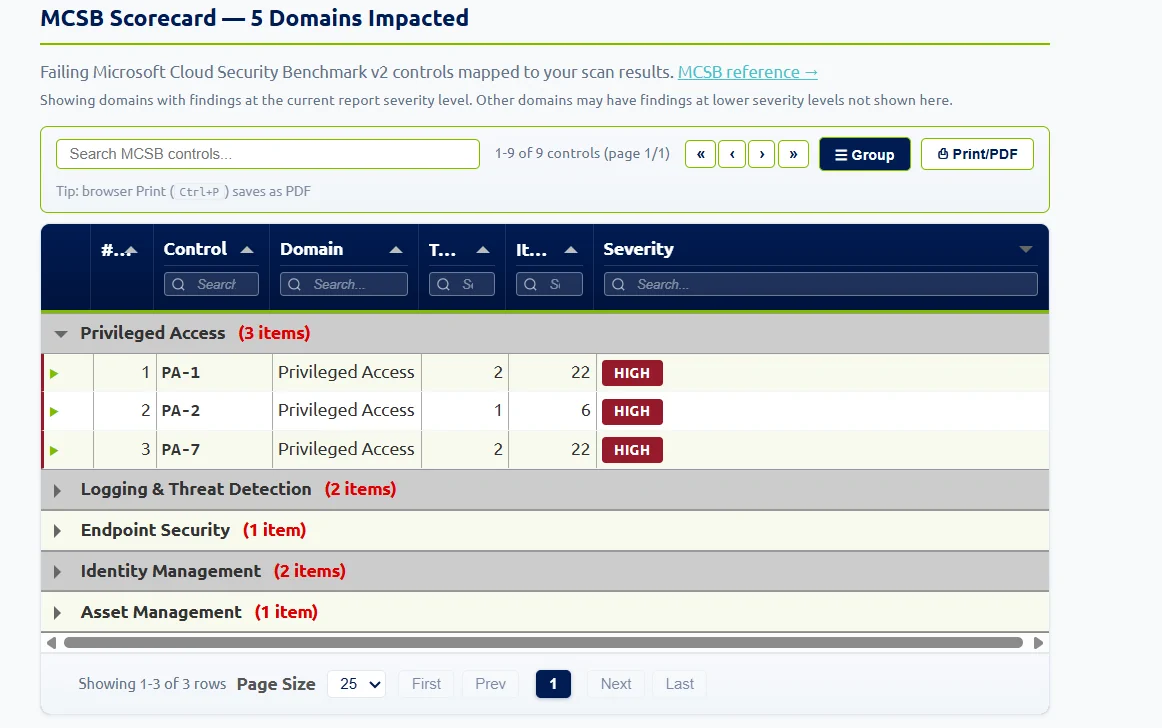This screenshot has height=728, width=1162.
Task: Expand the PA-1 row details arrow
Action: pyautogui.click(x=54, y=374)
